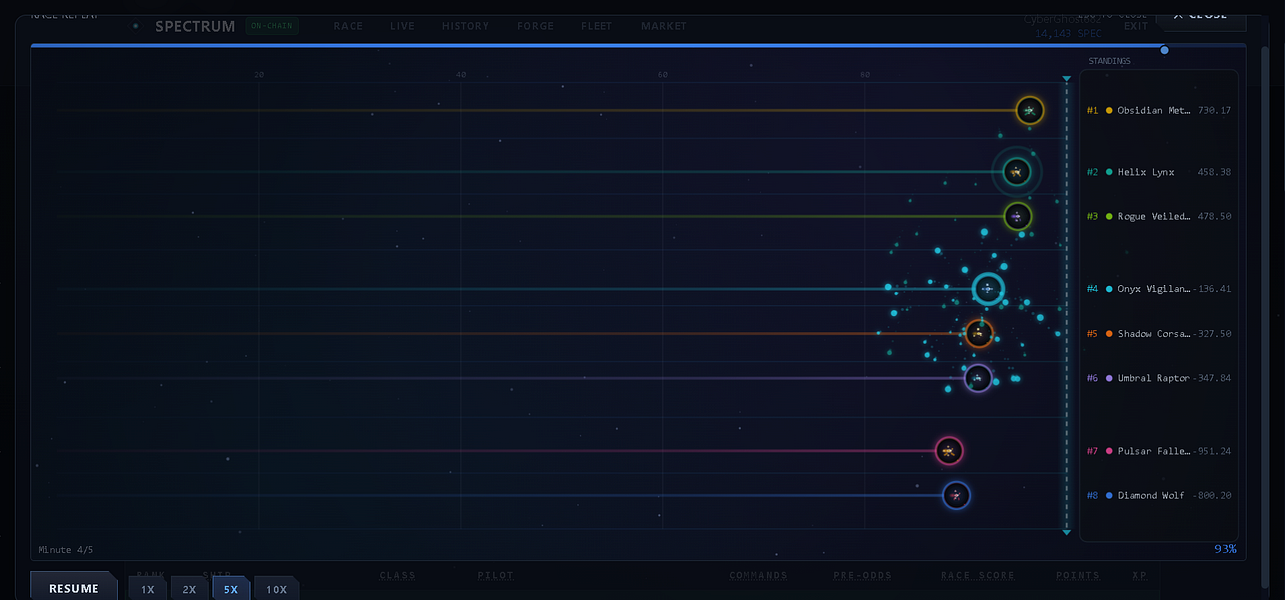Switch to the MARKET tab
Screen dimensions: 1285x600
coord(664,26)
